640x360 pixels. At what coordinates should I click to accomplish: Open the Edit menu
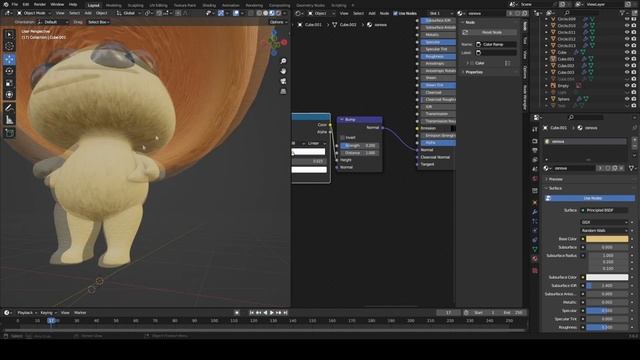[26, 4]
